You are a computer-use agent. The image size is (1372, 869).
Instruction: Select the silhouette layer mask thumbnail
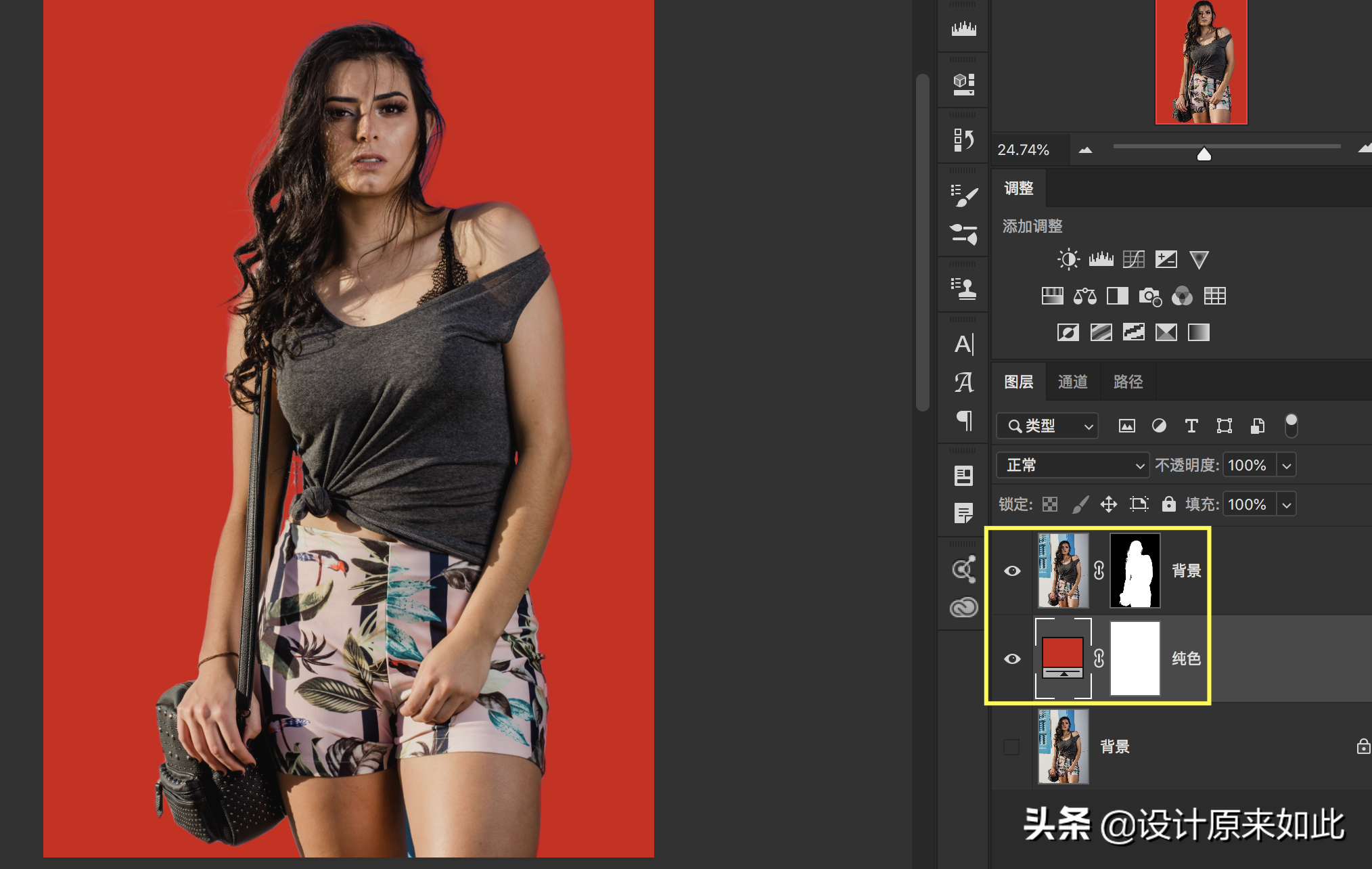(x=1135, y=570)
